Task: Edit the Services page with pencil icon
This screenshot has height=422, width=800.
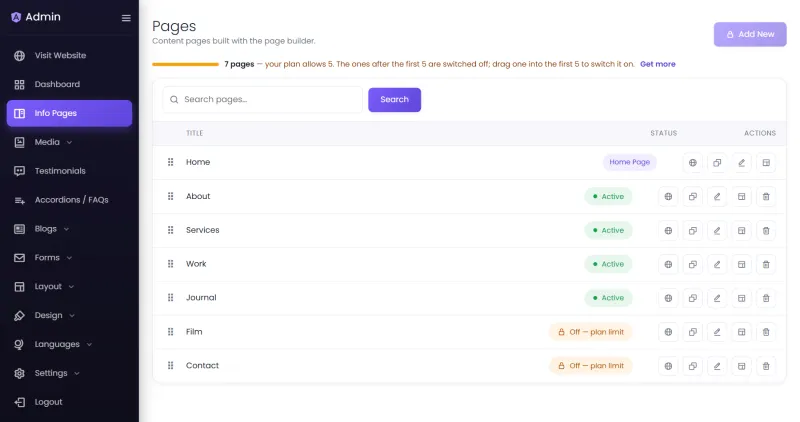Action: click(x=717, y=231)
